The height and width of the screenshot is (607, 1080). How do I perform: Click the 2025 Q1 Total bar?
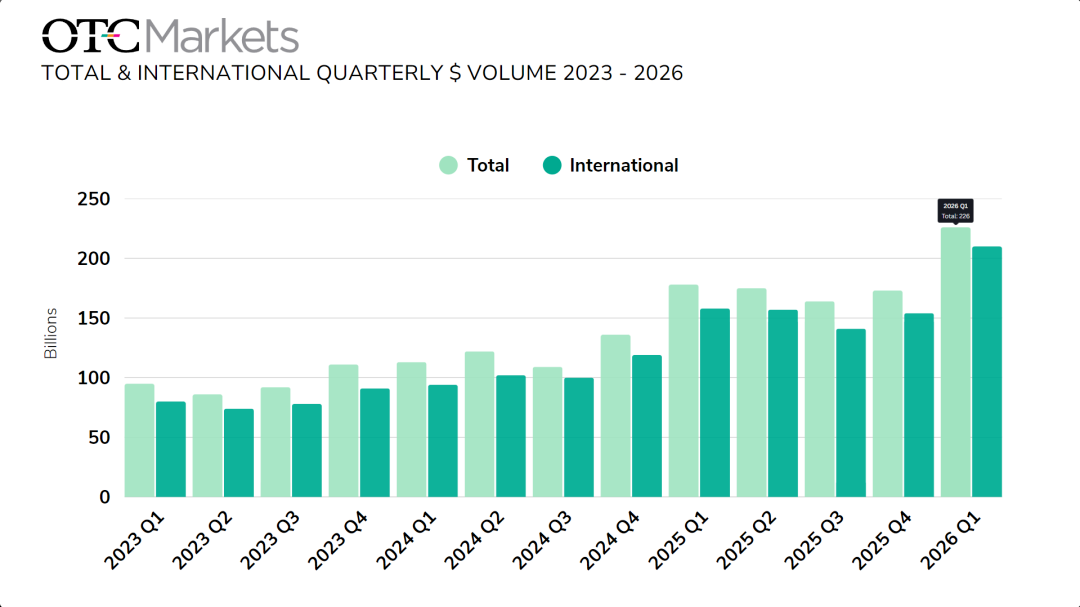(x=683, y=391)
